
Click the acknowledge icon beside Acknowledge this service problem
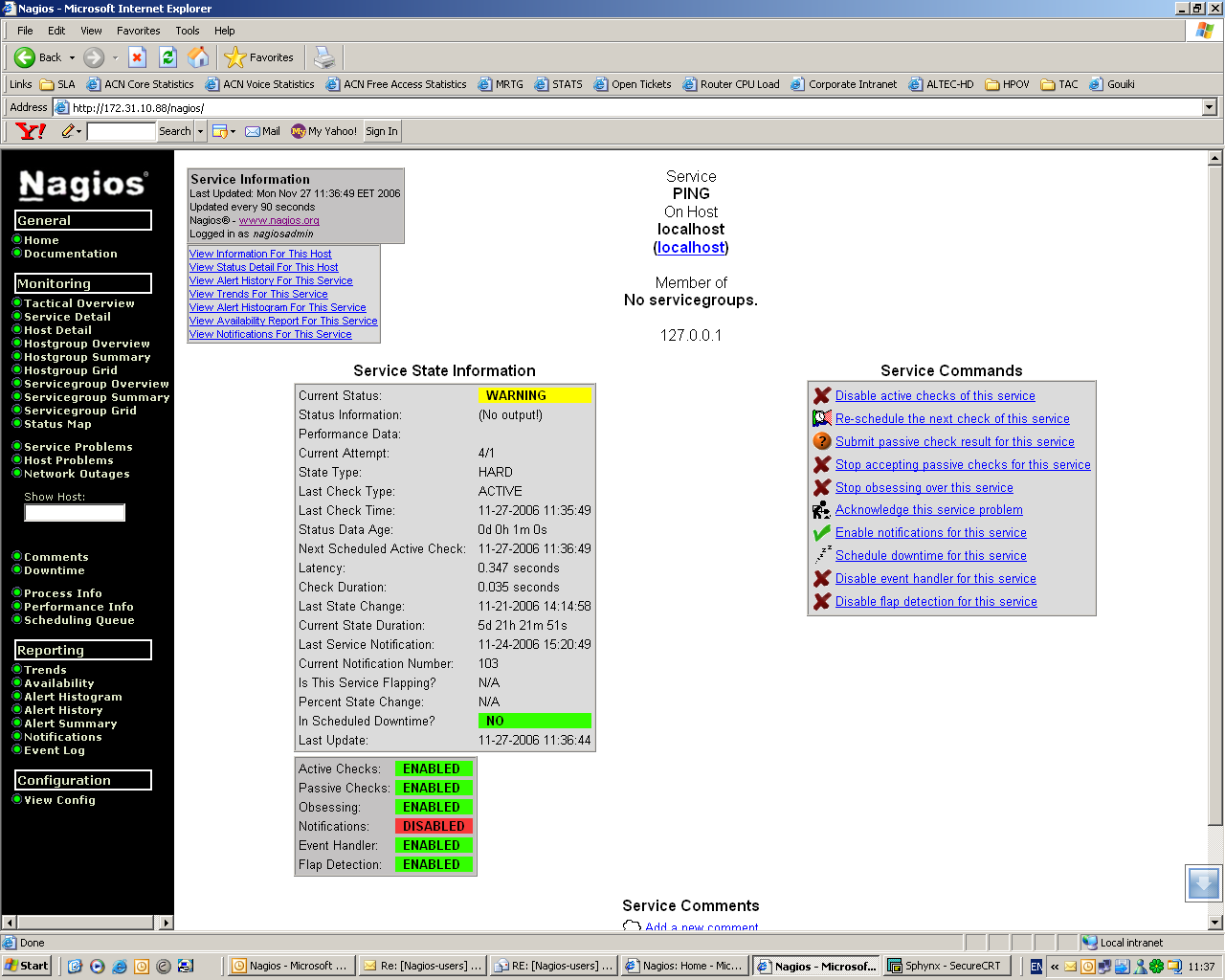click(x=821, y=510)
